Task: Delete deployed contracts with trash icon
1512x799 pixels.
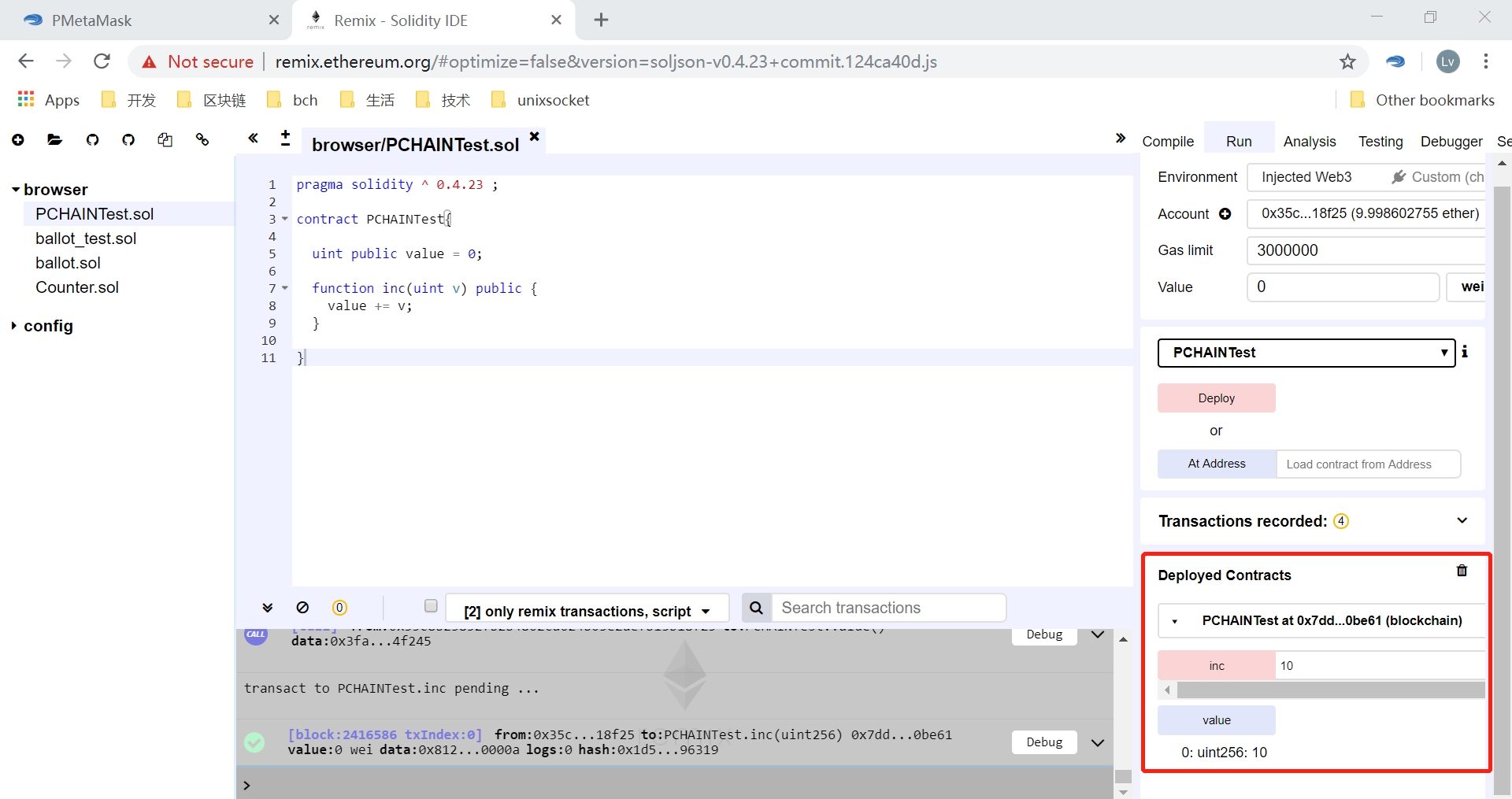Action: (x=1462, y=571)
